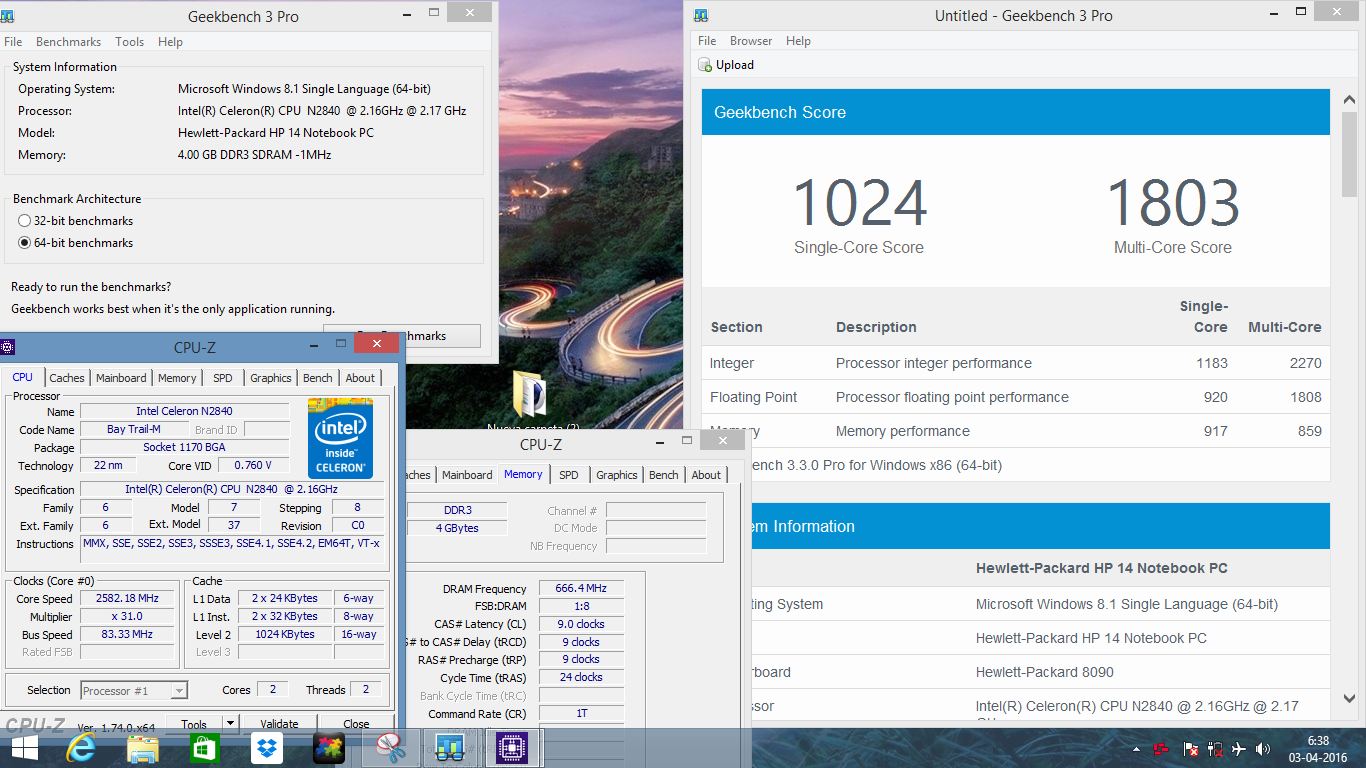Open Action Center flag icon
1366x768 pixels.
coord(1191,749)
